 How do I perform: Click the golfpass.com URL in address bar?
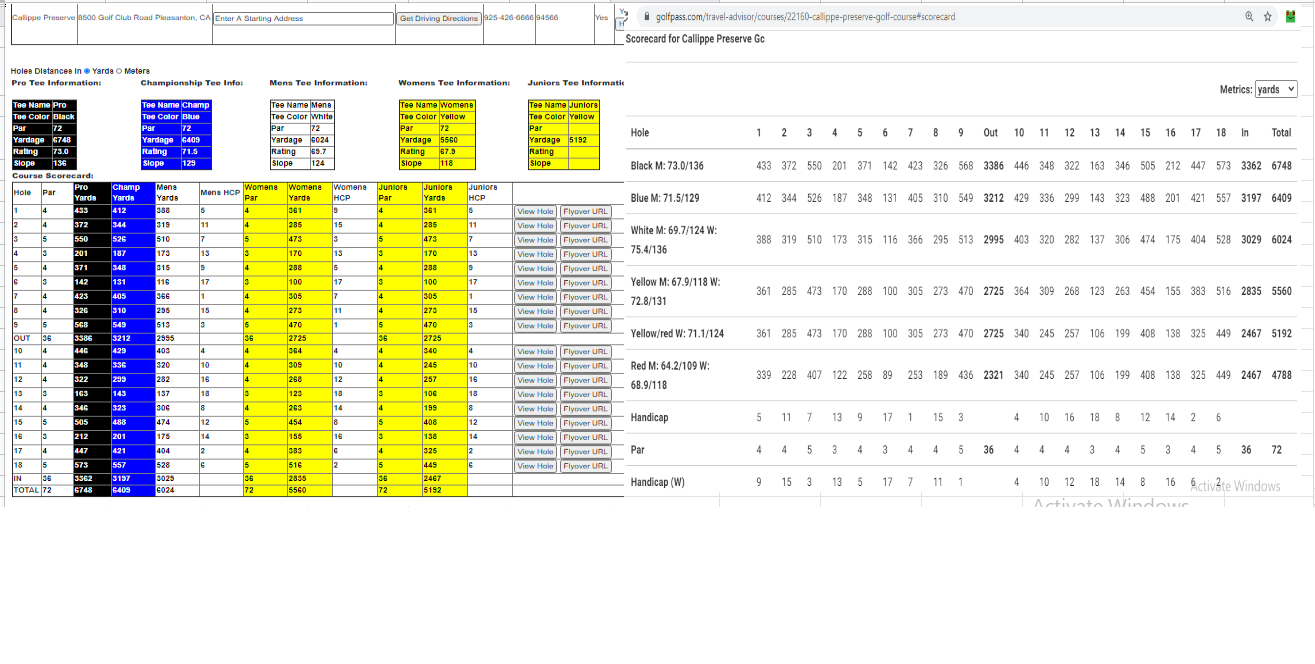tap(805, 17)
